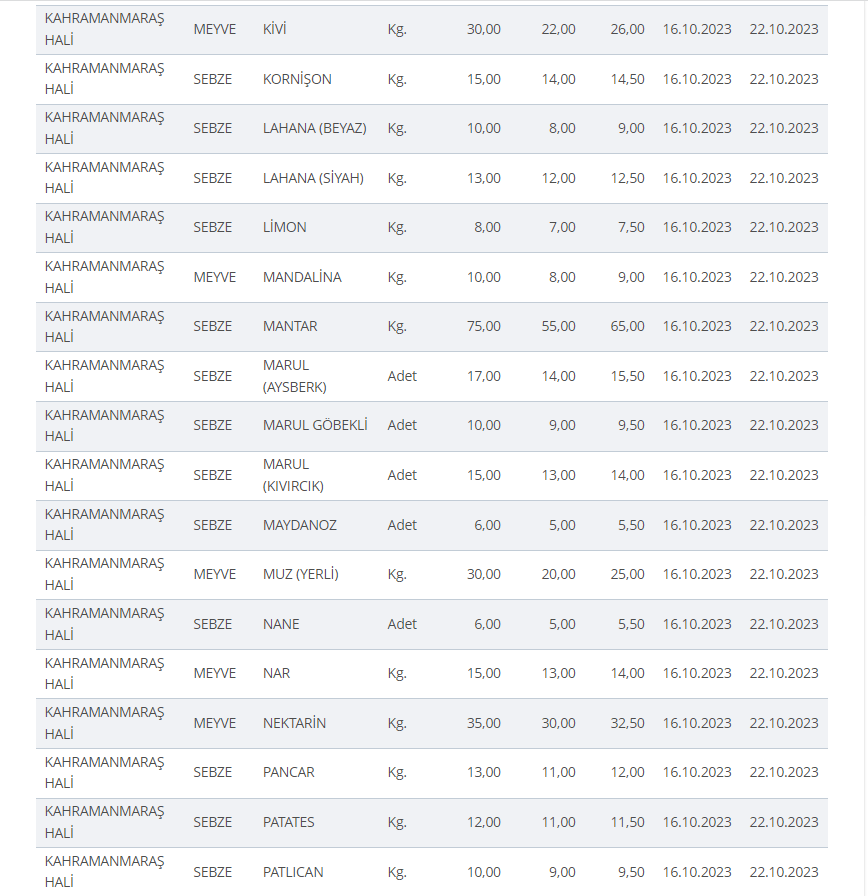Click the MANTAR max price 75,00
868x896 pixels.
click(484, 326)
